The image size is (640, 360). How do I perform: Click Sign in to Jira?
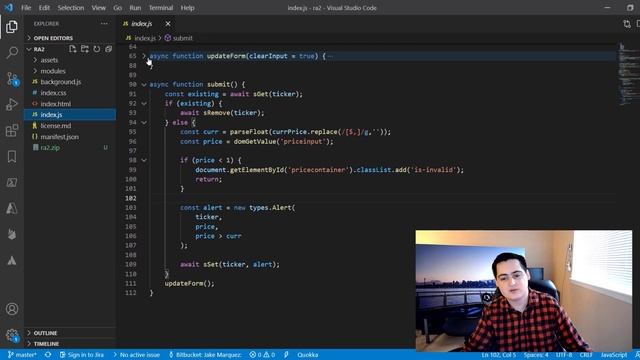(x=82, y=355)
